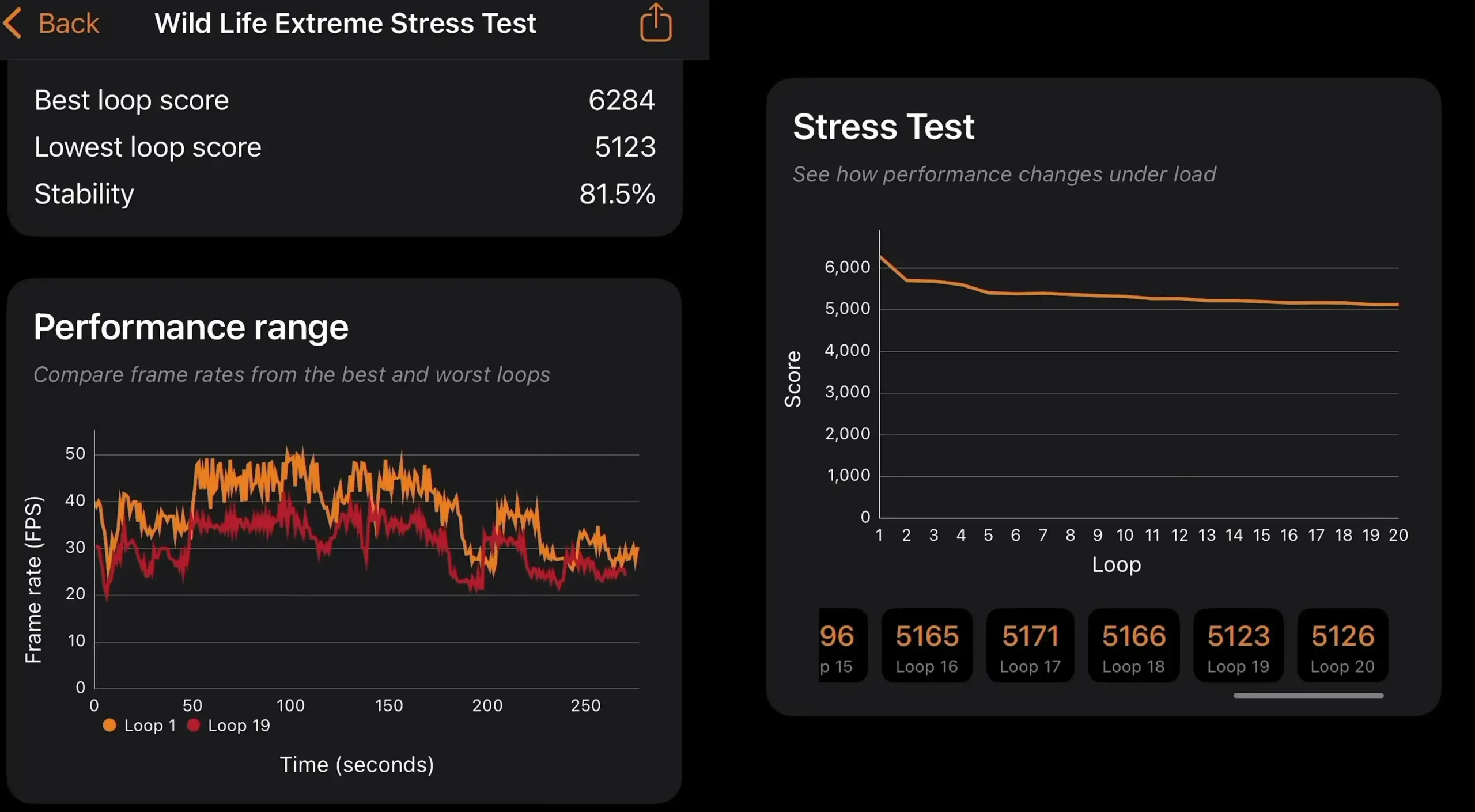Click loop number 10 on stress chart axis
The image size is (1475, 812).
coord(1125,536)
